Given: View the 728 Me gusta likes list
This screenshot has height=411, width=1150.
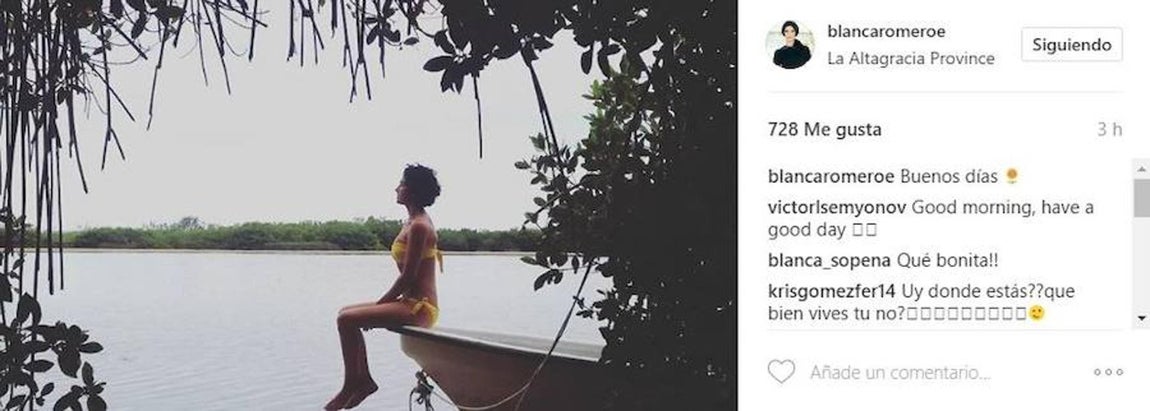Looking at the screenshot, I should 824,129.
